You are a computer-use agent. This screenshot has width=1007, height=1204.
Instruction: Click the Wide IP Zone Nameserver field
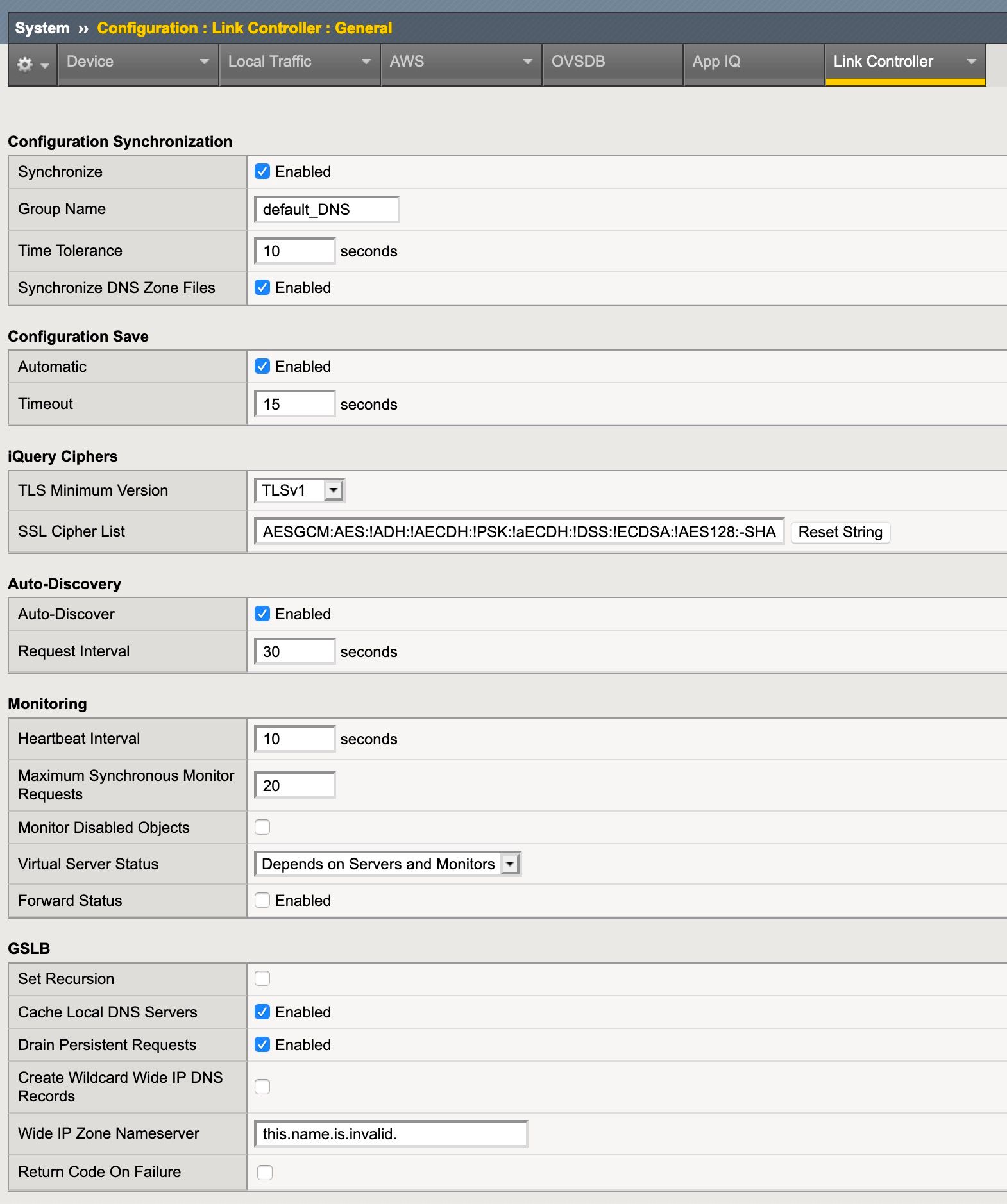pyautogui.click(x=390, y=1134)
